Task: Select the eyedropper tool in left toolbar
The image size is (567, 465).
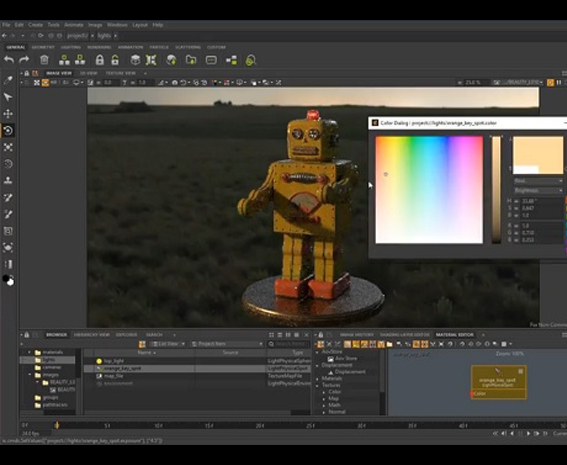Action: [8, 80]
